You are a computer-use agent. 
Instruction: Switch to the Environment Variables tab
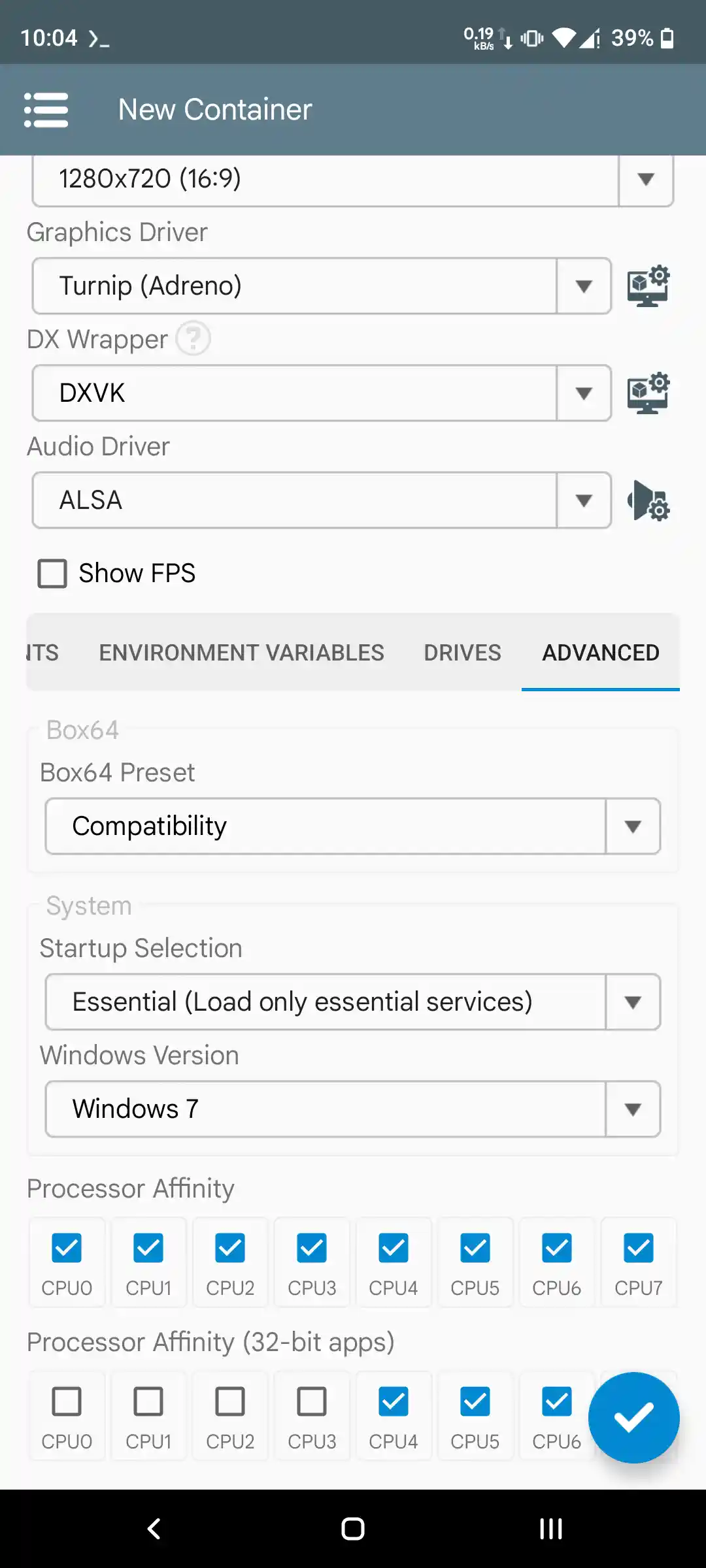[x=241, y=653]
